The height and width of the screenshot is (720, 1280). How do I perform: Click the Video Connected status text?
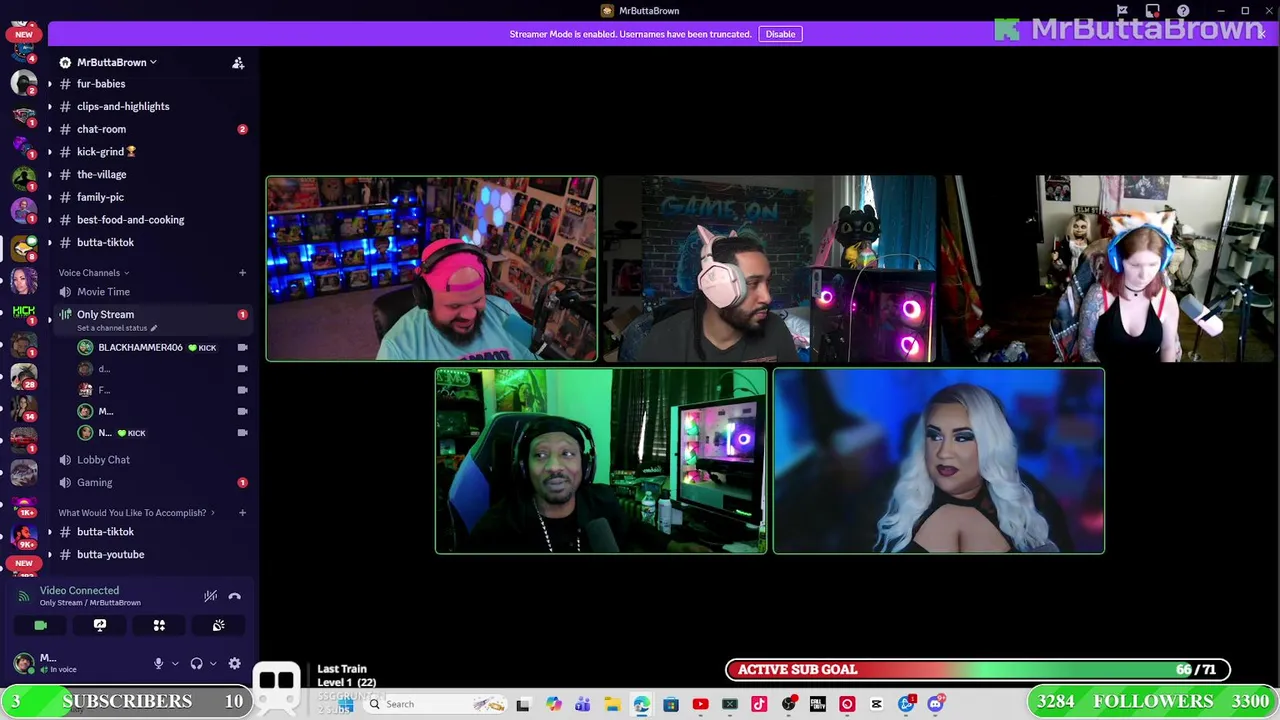[79, 590]
